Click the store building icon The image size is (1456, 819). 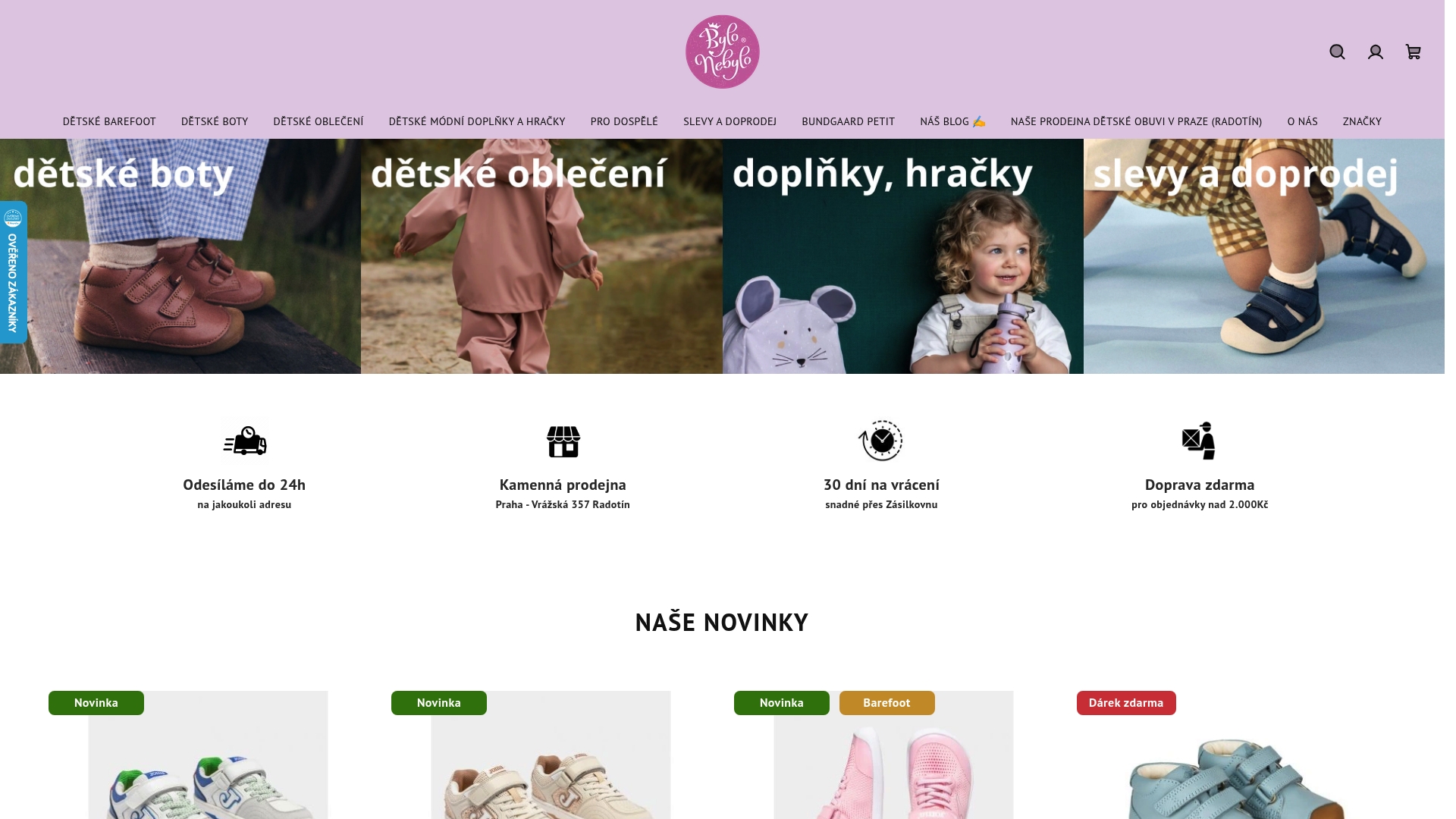click(x=563, y=441)
